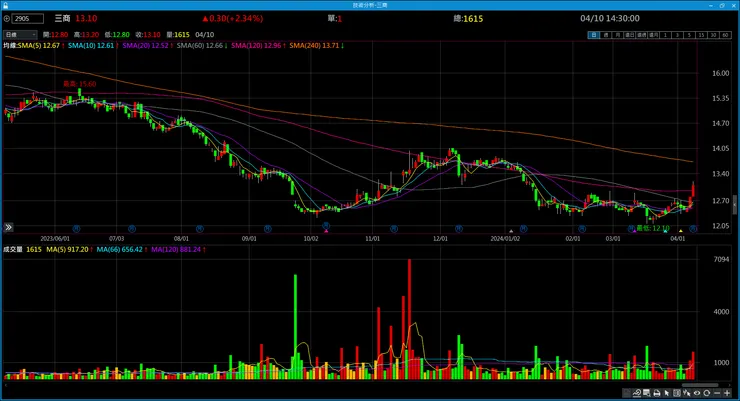Switch to the monthly (月) period button
The image size is (740, 401).
tap(618, 35)
